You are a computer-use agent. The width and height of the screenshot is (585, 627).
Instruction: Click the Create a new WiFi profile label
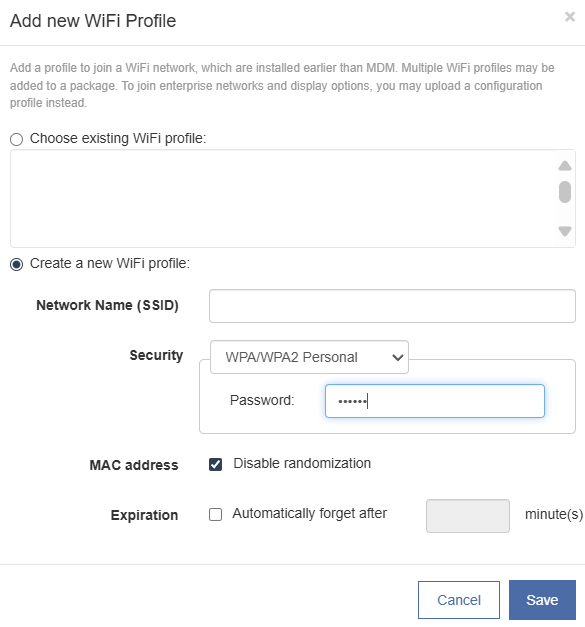(110, 264)
